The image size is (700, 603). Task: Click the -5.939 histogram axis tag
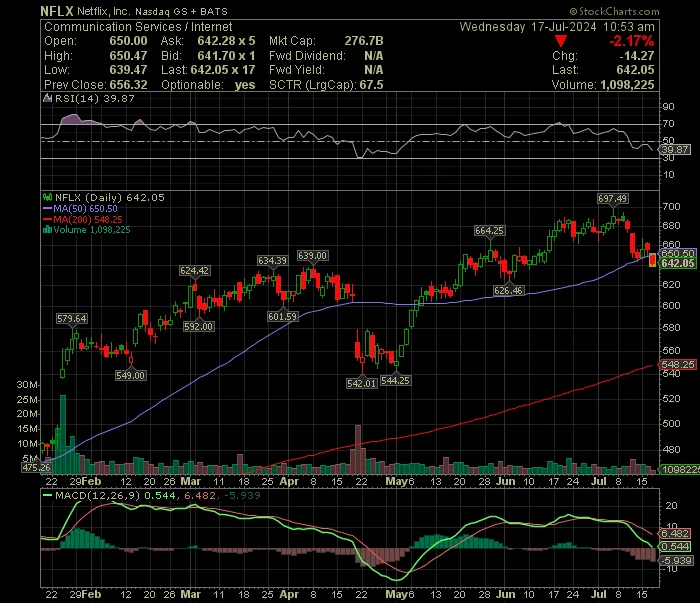point(676,560)
